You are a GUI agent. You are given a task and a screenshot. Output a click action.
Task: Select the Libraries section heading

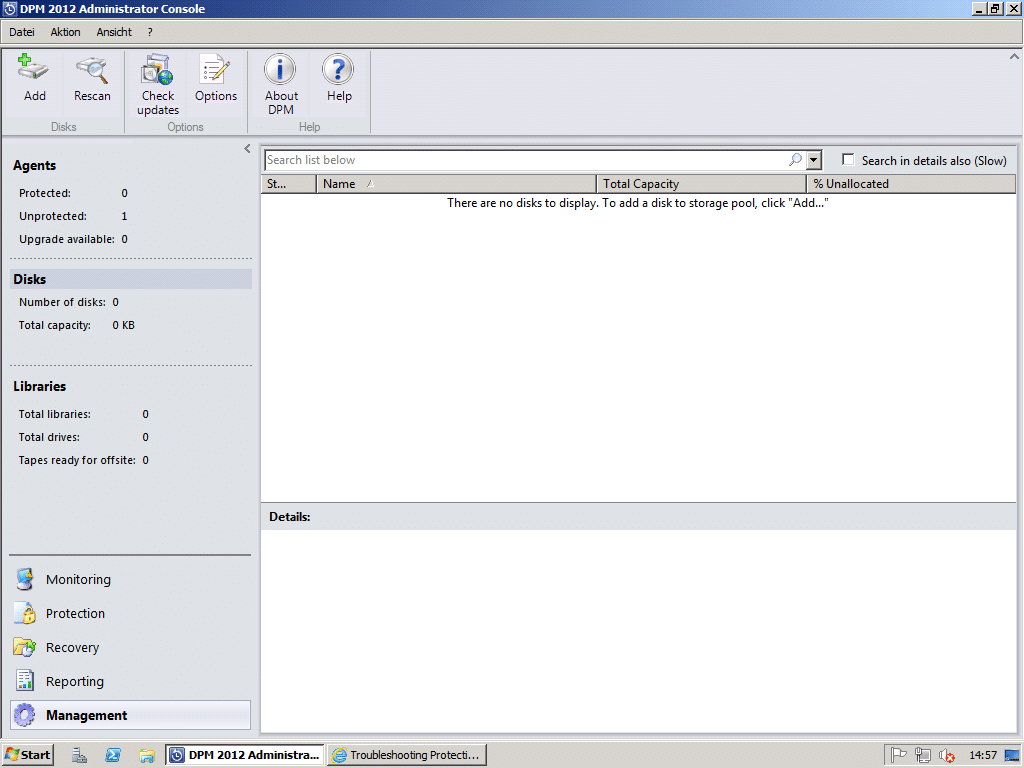(x=39, y=386)
